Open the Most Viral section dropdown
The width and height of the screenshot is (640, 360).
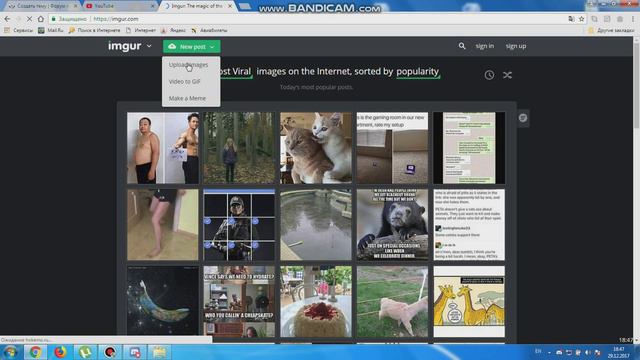click(x=235, y=71)
